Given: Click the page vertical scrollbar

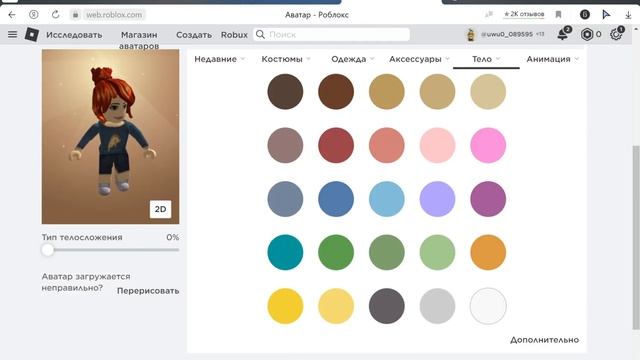Looking at the screenshot, I should [636, 237].
